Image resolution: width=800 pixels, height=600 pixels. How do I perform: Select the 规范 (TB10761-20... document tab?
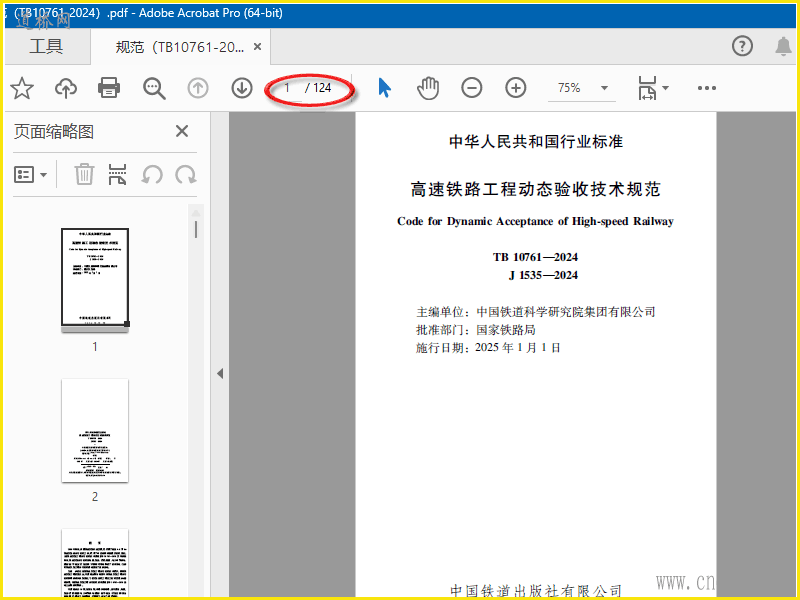point(180,47)
